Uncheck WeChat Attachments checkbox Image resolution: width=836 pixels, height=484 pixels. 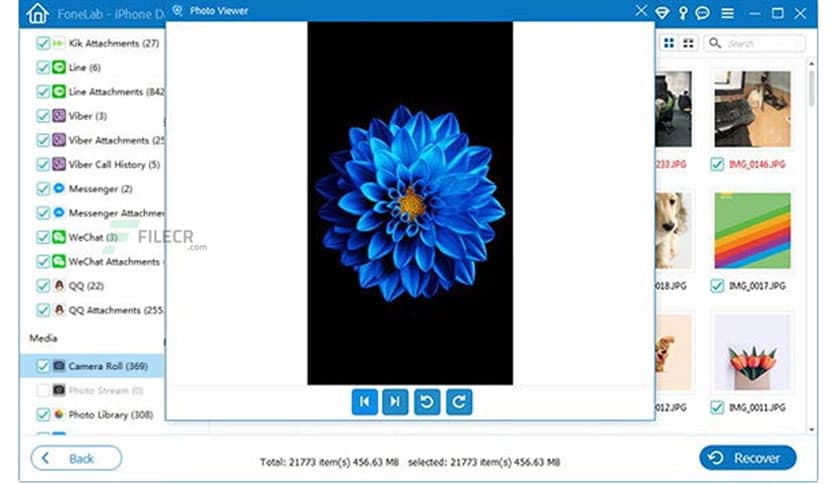(x=43, y=261)
